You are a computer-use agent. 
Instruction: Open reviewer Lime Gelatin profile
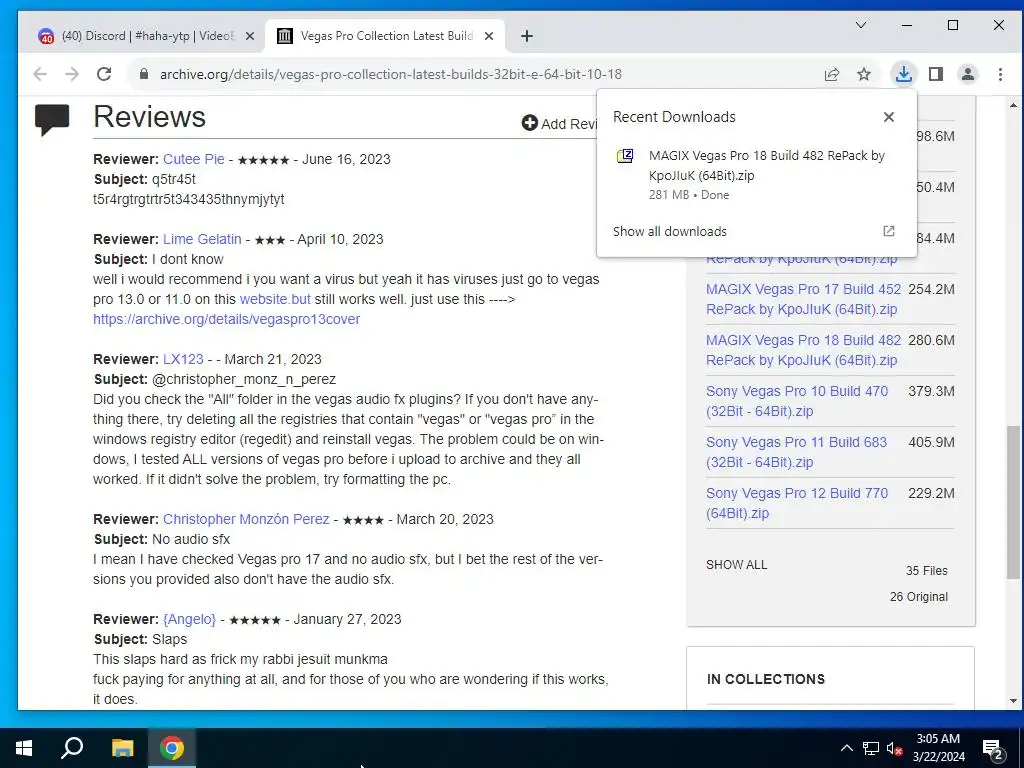pyautogui.click(x=202, y=239)
